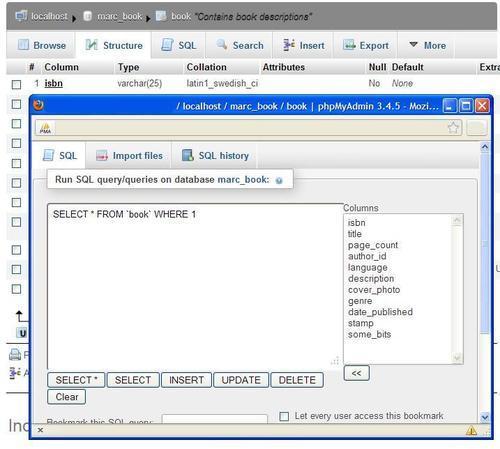The width and height of the screenshot is (500, 449).
Task: Click inside the SQL query text area
Action: (195, 286)
